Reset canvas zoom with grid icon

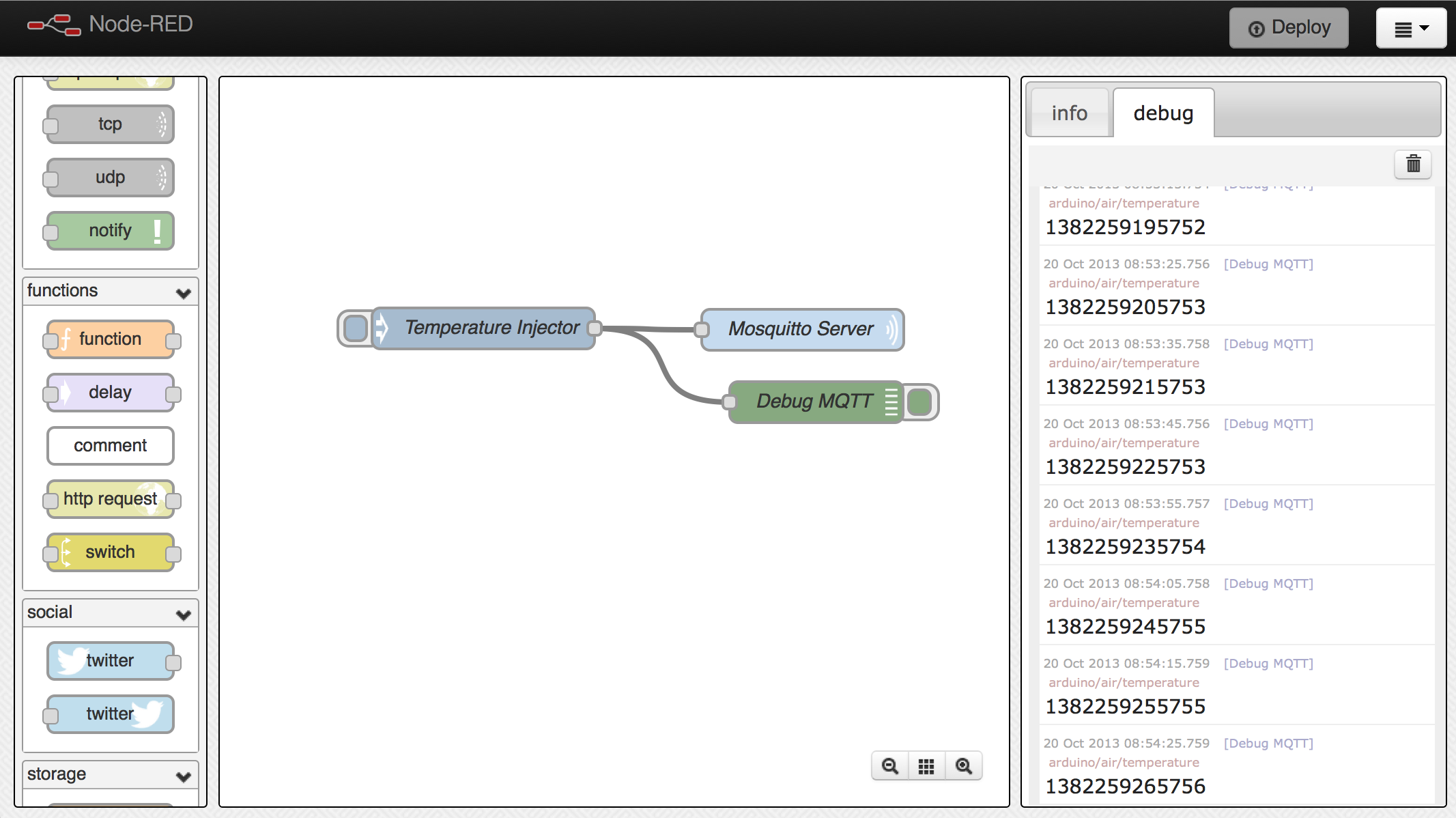click(x=926, y=766)
